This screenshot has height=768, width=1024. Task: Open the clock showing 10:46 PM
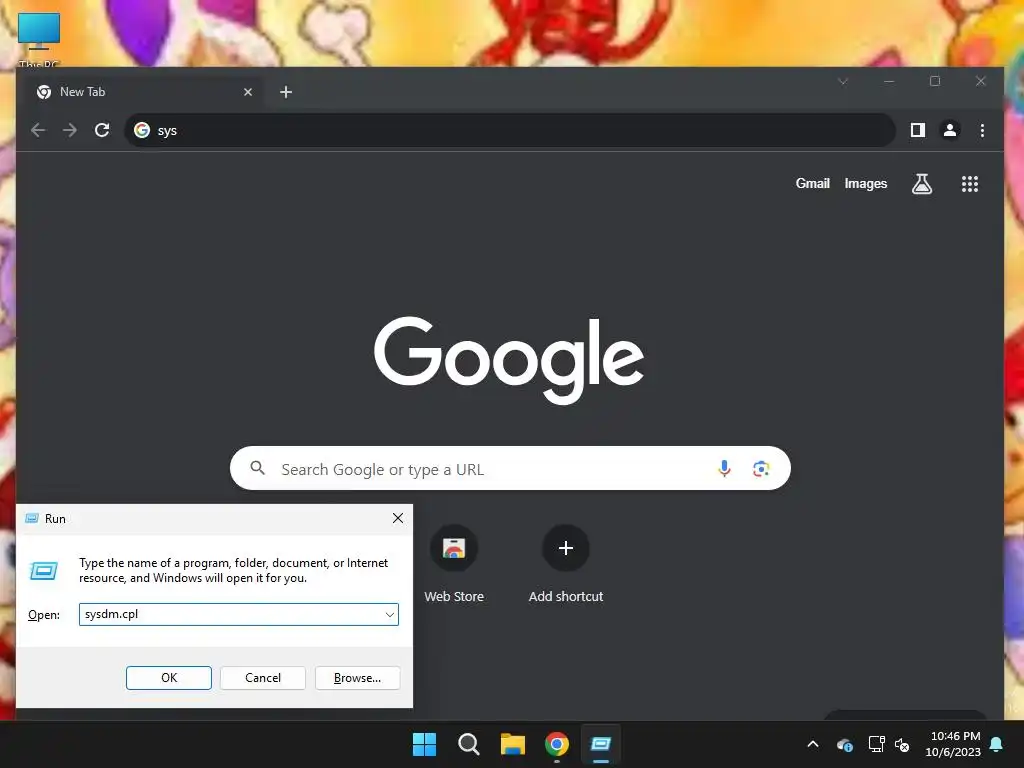[x=953, y=744]
